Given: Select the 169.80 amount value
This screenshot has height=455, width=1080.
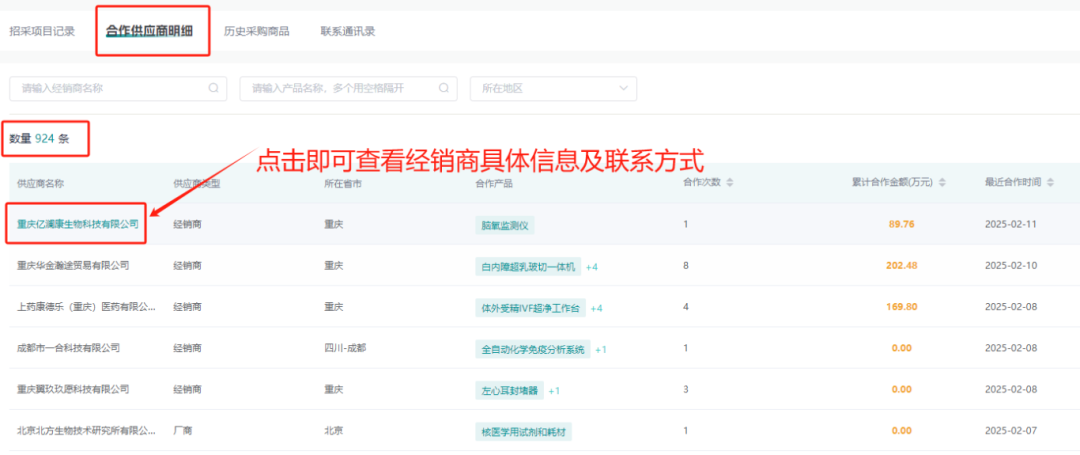Looking at the screenshot, I should (900, 306).
